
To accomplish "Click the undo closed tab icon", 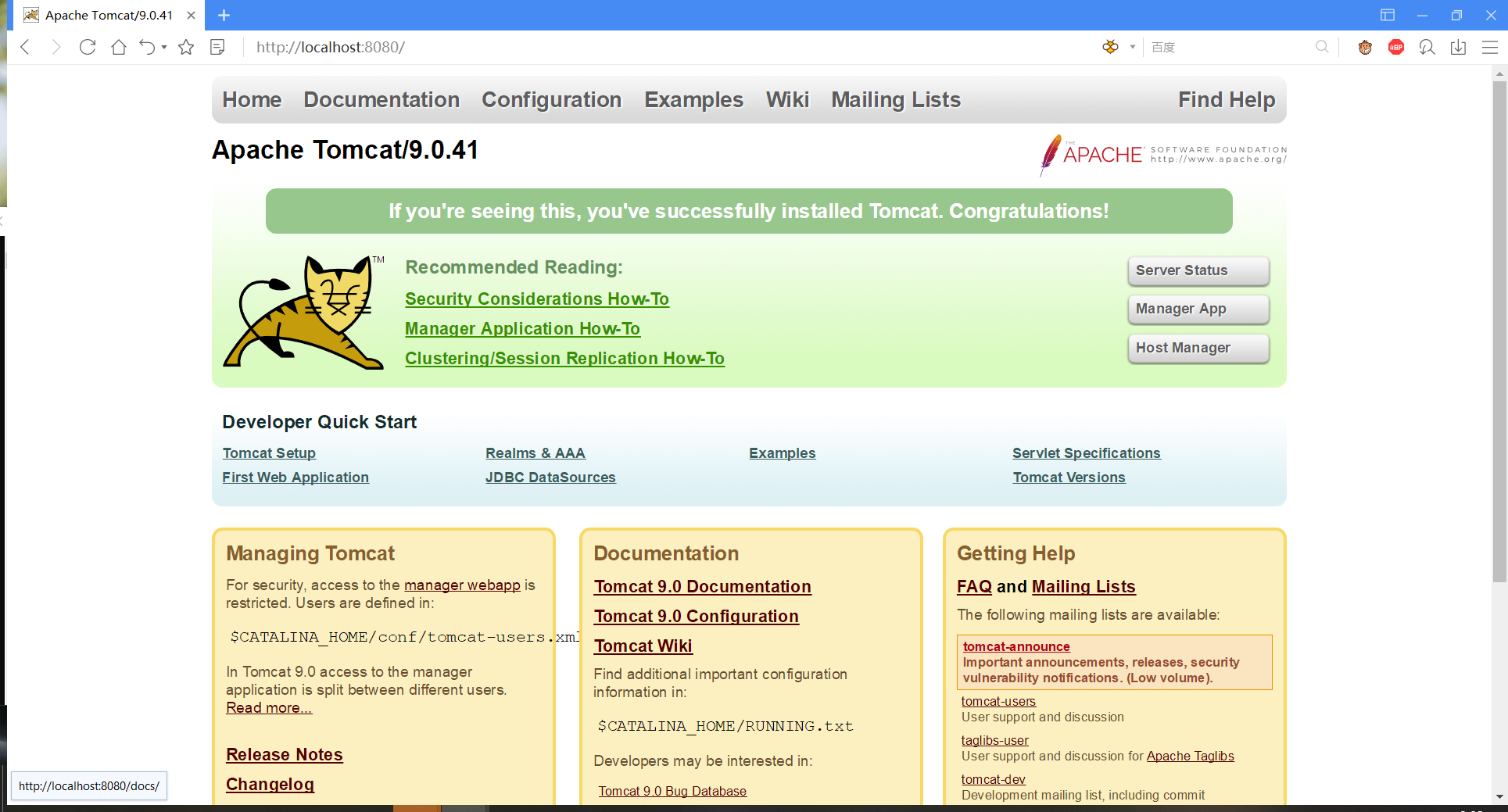I will pos(147,47).
